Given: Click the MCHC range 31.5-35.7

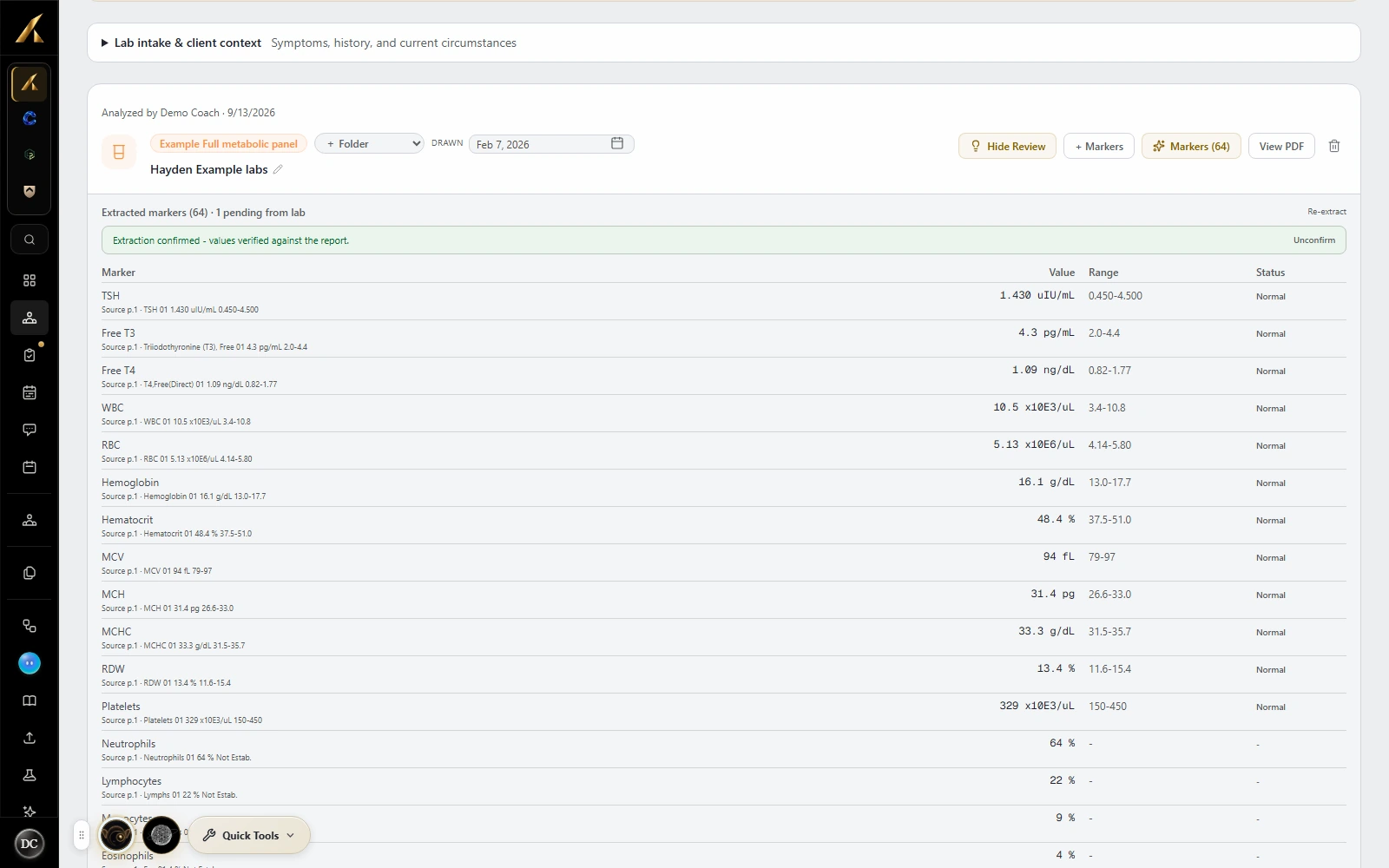Looking at the screenshot, I should click(1109, 632).
